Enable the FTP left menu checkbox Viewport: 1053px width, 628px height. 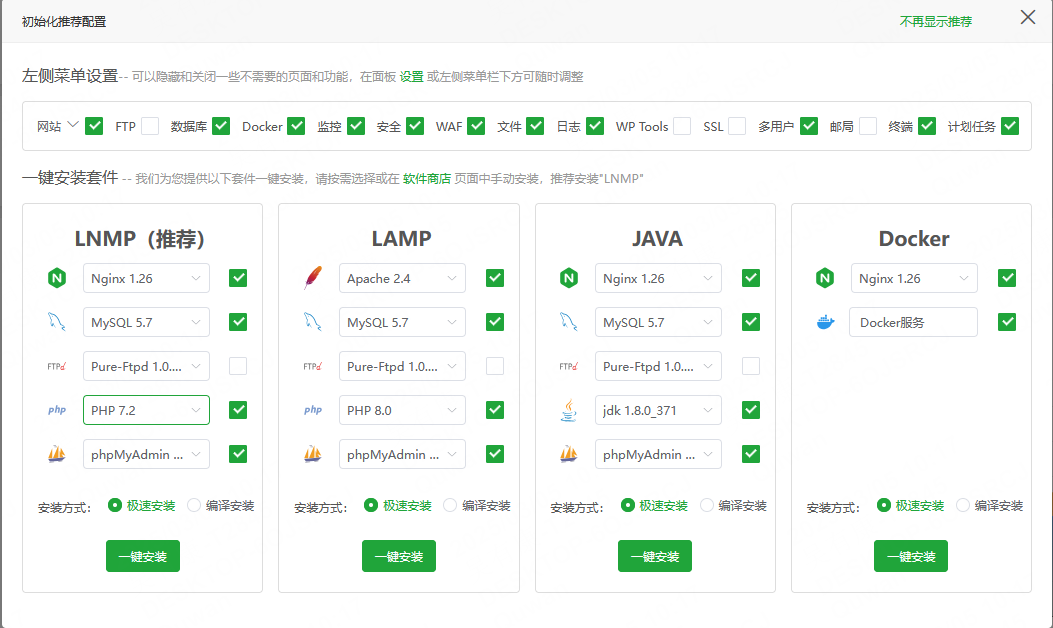coord(150,126)
